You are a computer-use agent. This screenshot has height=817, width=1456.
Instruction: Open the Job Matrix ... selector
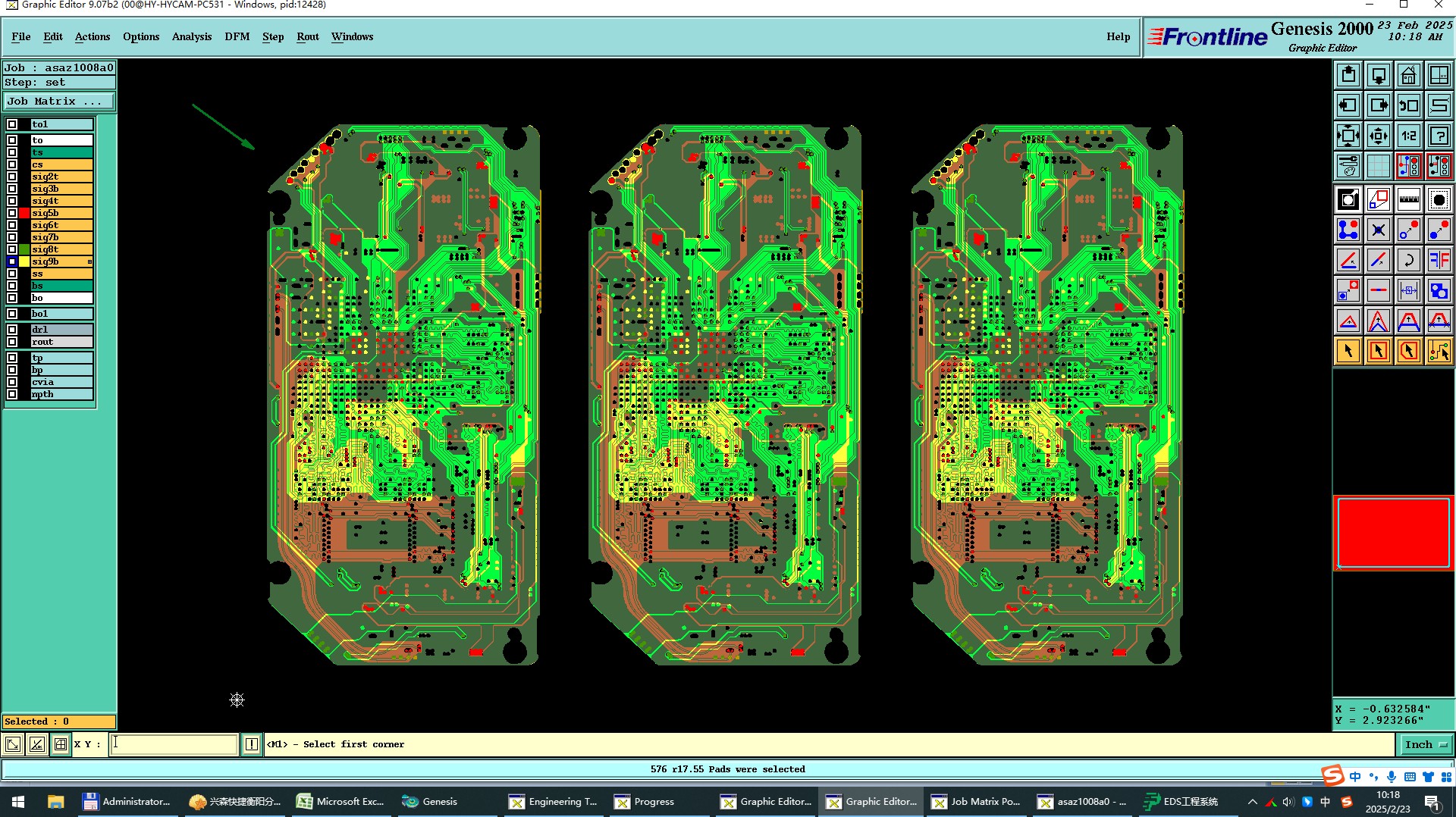[x=59, y=101]
